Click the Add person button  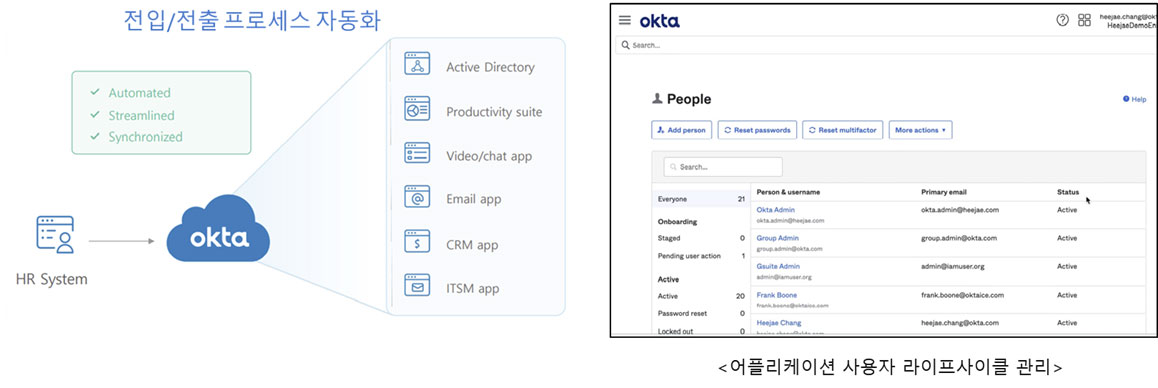pos(682,130)
